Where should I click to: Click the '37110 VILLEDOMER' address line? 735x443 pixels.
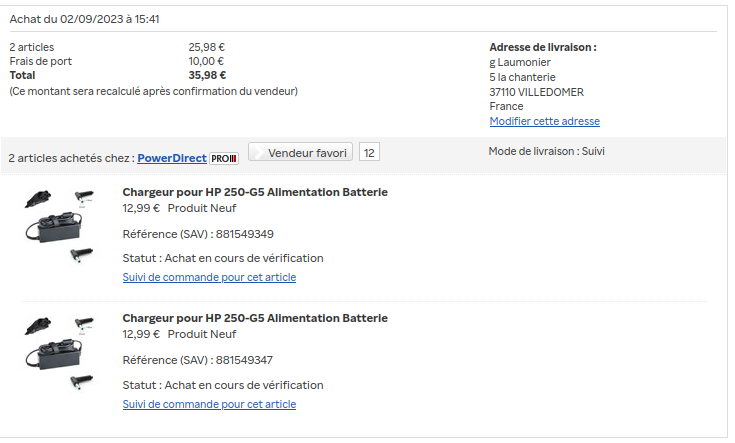tap(536, 92)
